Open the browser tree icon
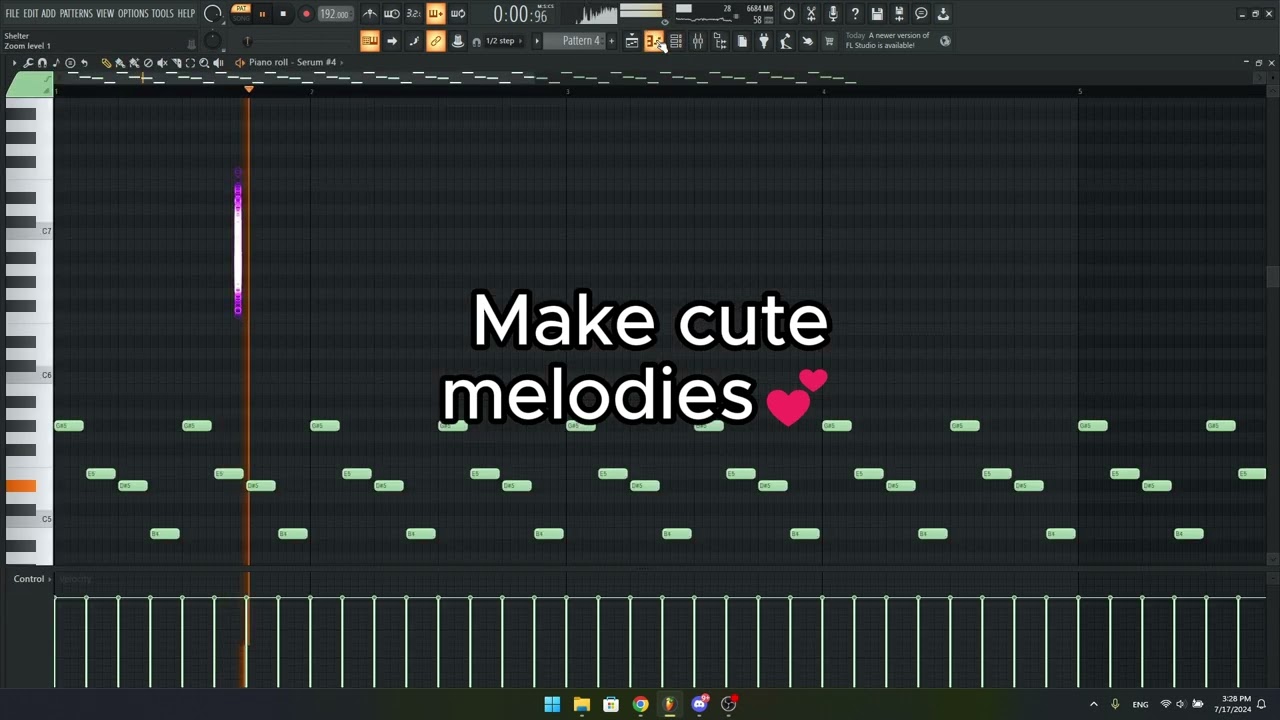 (720, 41)
